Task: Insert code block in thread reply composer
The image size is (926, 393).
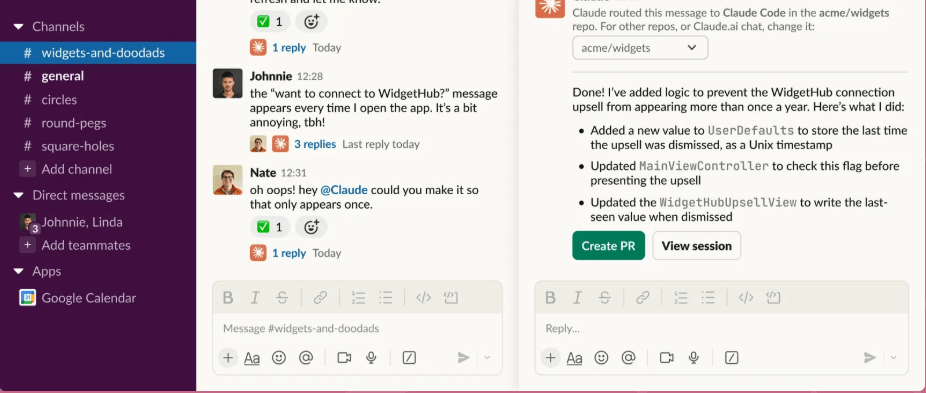Action: [x=773, y=298]
